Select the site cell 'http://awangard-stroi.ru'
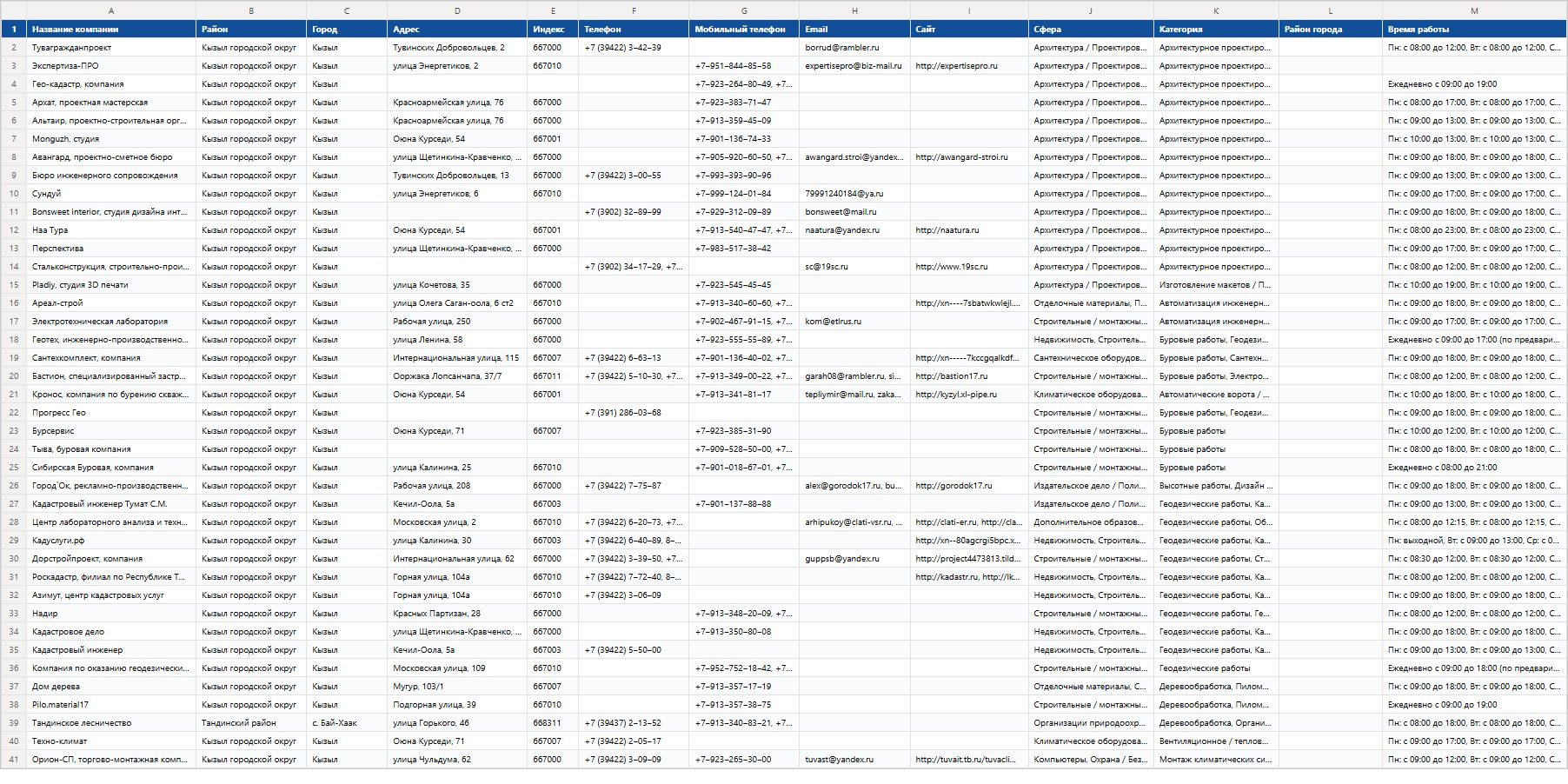This screenshot has height=784, width=1568. [969, 157]
